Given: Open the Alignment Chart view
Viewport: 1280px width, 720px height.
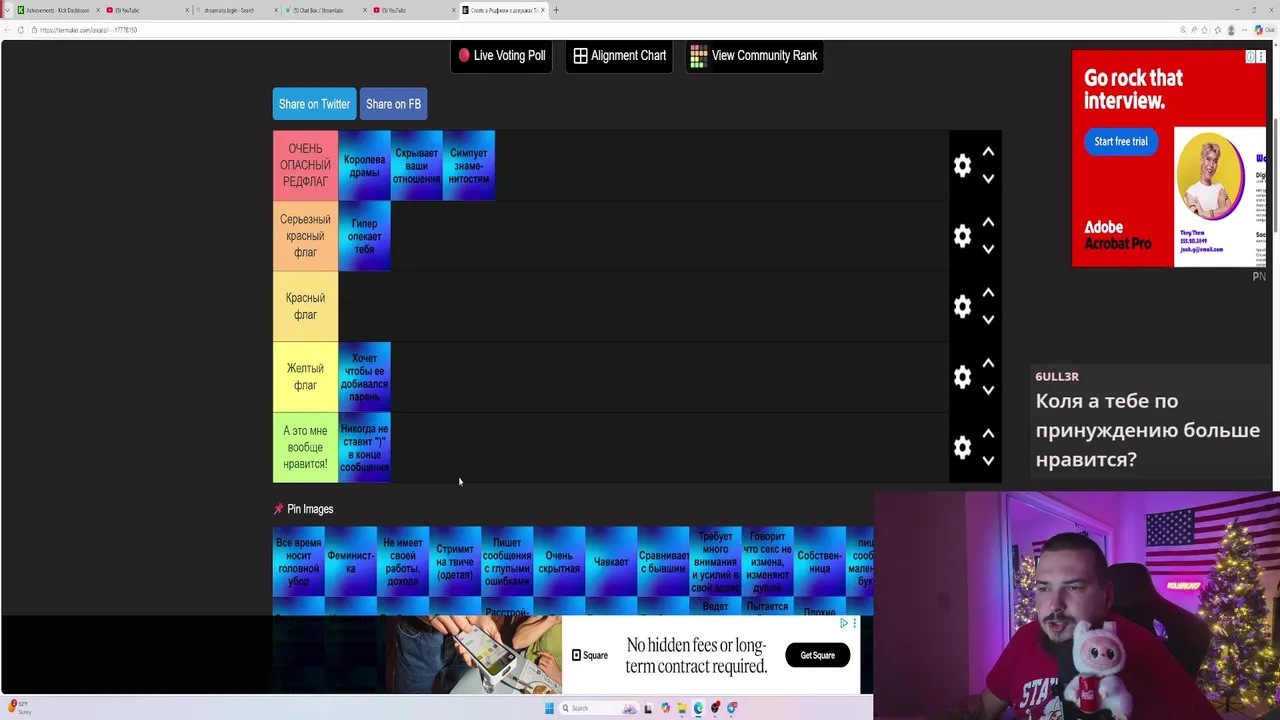Looking at the screenshot, I should click(619, 56).
